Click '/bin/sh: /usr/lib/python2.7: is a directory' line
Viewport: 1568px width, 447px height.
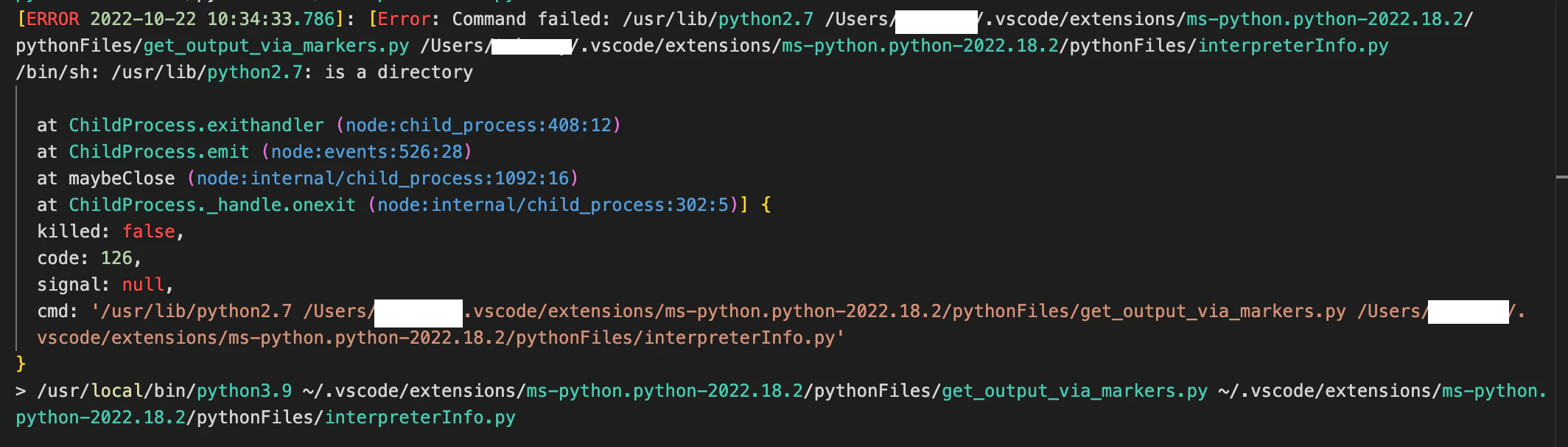(245, 72)
